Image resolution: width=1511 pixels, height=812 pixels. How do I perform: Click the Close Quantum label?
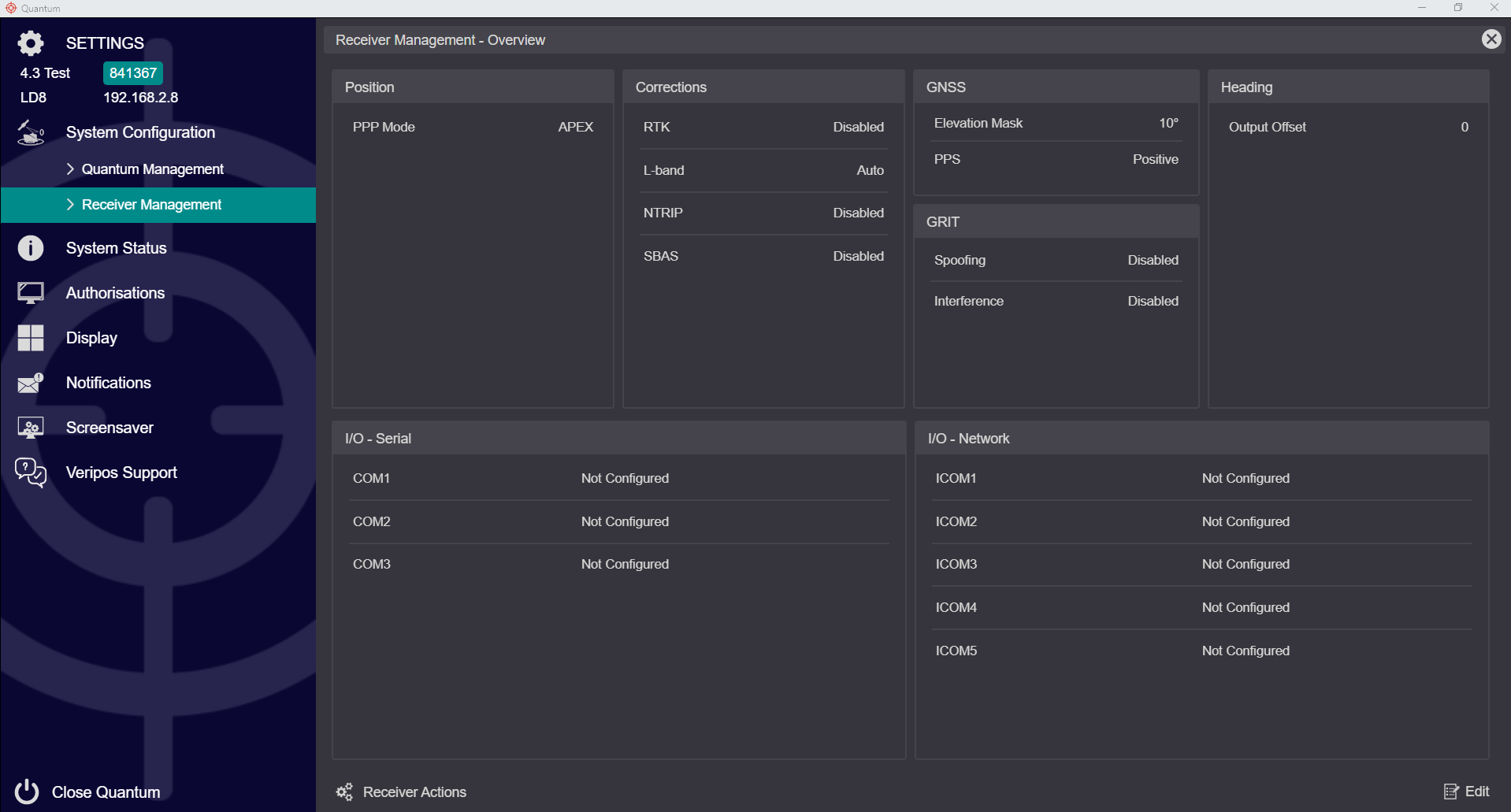pos(106,792)
